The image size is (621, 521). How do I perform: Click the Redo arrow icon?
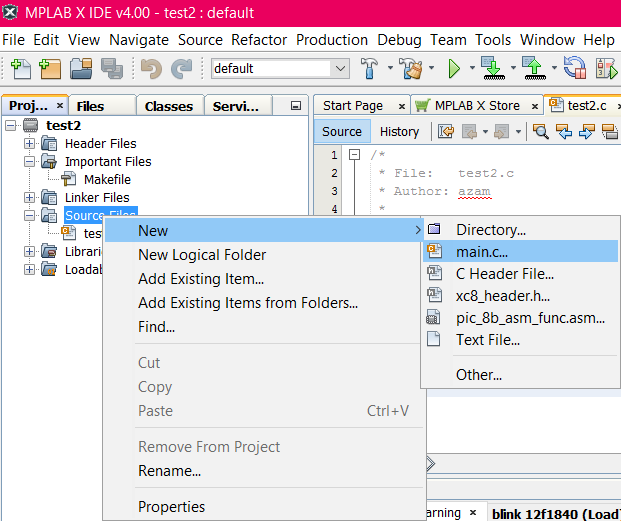(x=181, y=68)
